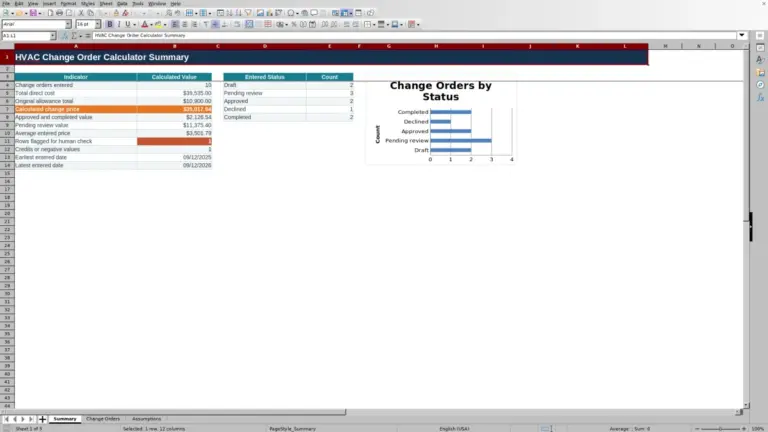Click the Sort Descending icon
768x432 pixels.
pyautogui.click(x=239, y=13)
